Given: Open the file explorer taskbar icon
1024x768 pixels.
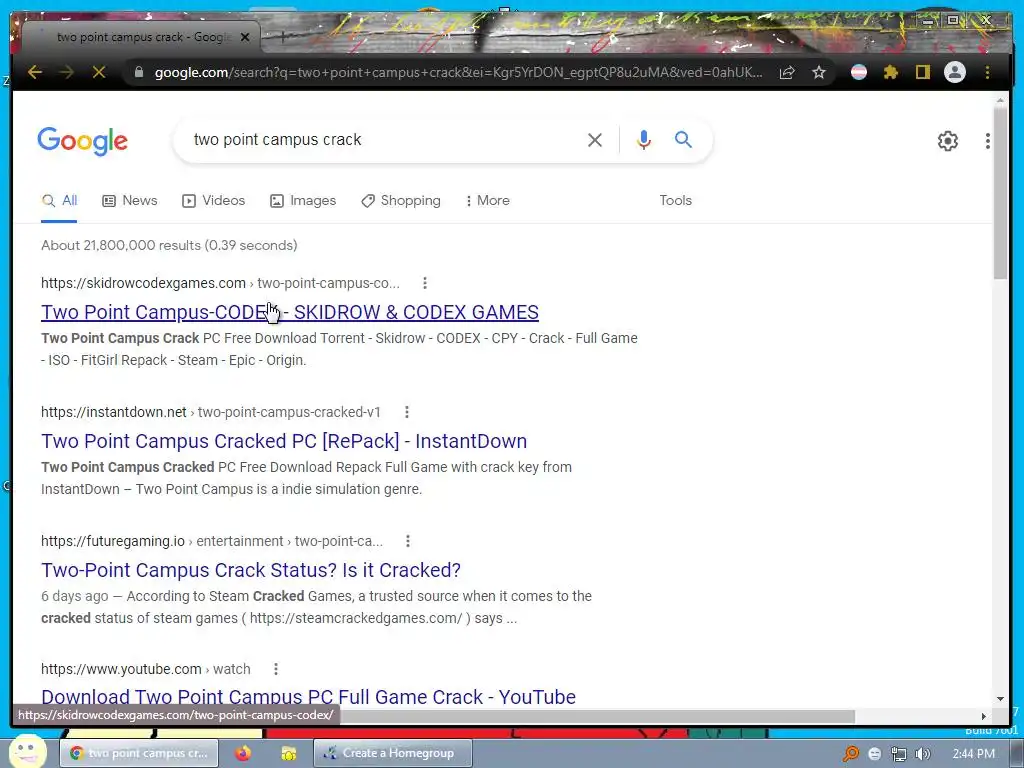Looking at the screenshot, I should [289, 753].
